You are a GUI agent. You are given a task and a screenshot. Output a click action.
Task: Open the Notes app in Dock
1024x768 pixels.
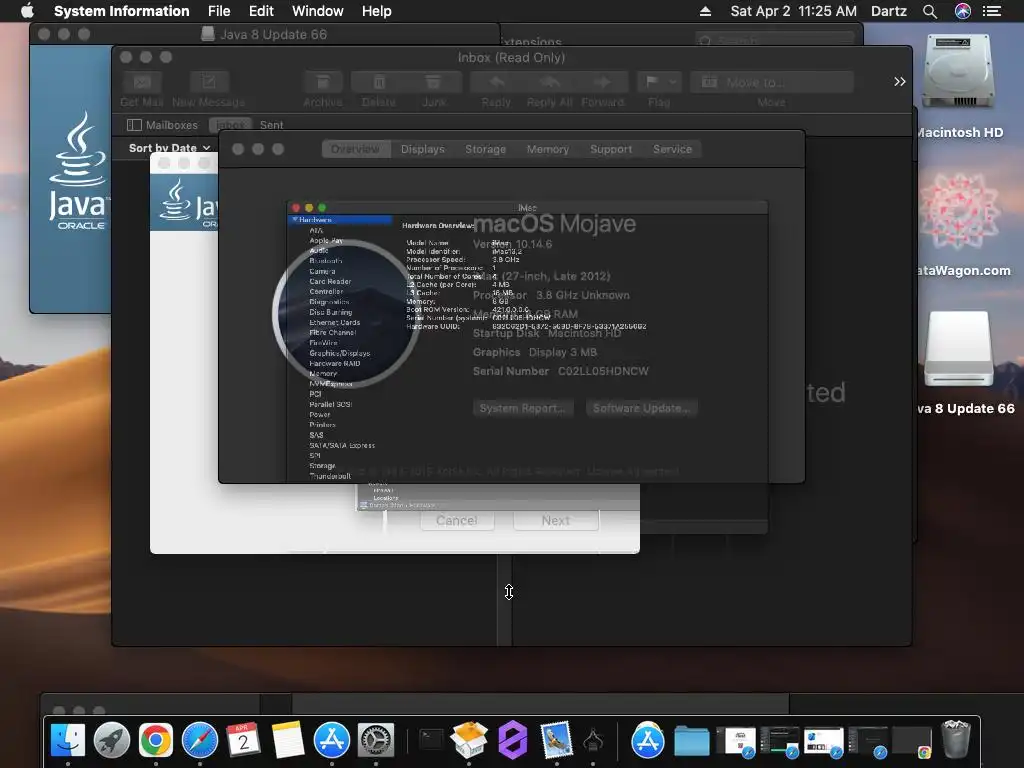pos(287,741)
